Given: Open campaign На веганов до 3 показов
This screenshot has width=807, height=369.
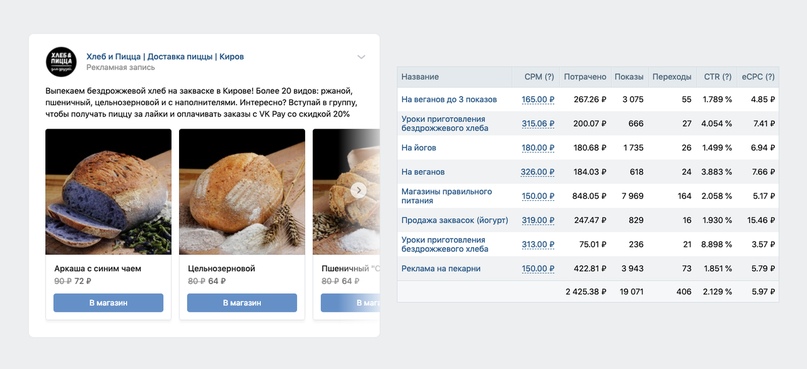Looking at the screenshot, I should [449, 99].
